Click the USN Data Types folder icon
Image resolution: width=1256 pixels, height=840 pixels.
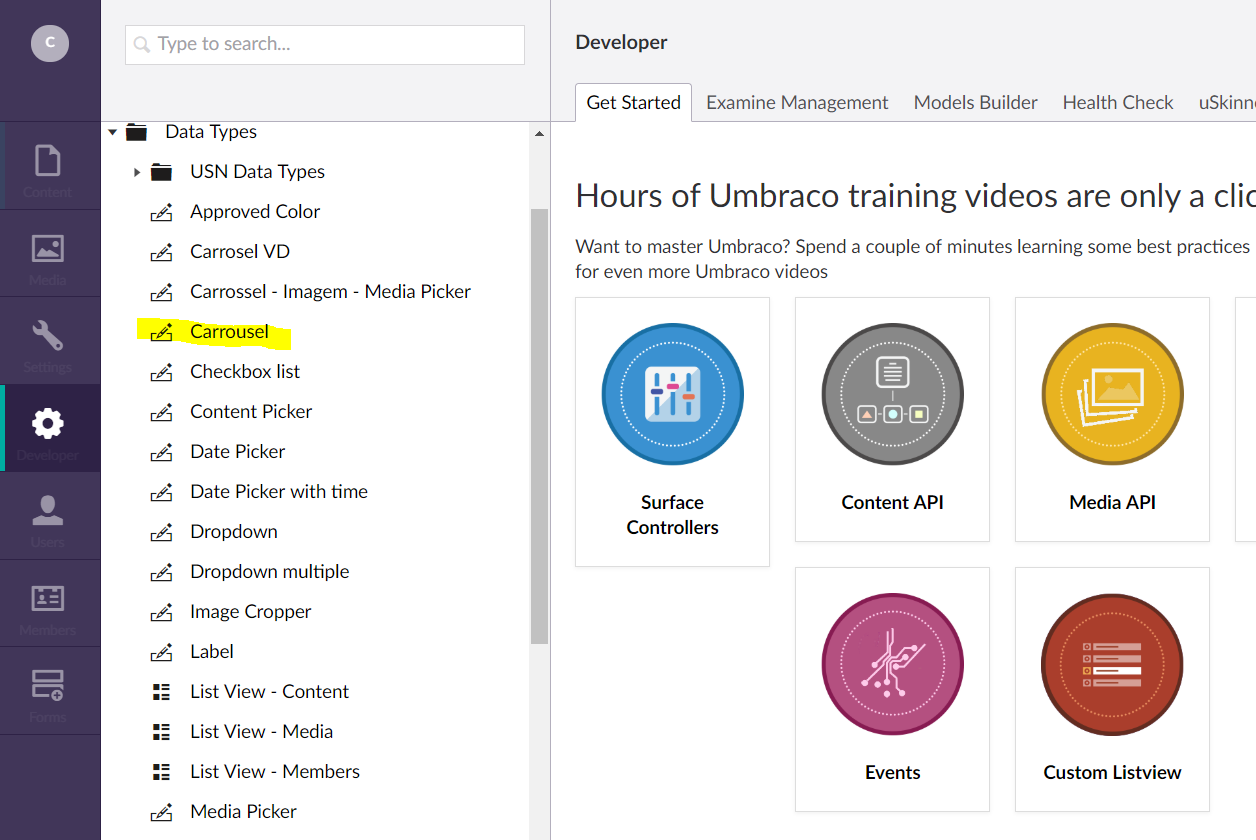pyautogui.click(x=161, y=172)
